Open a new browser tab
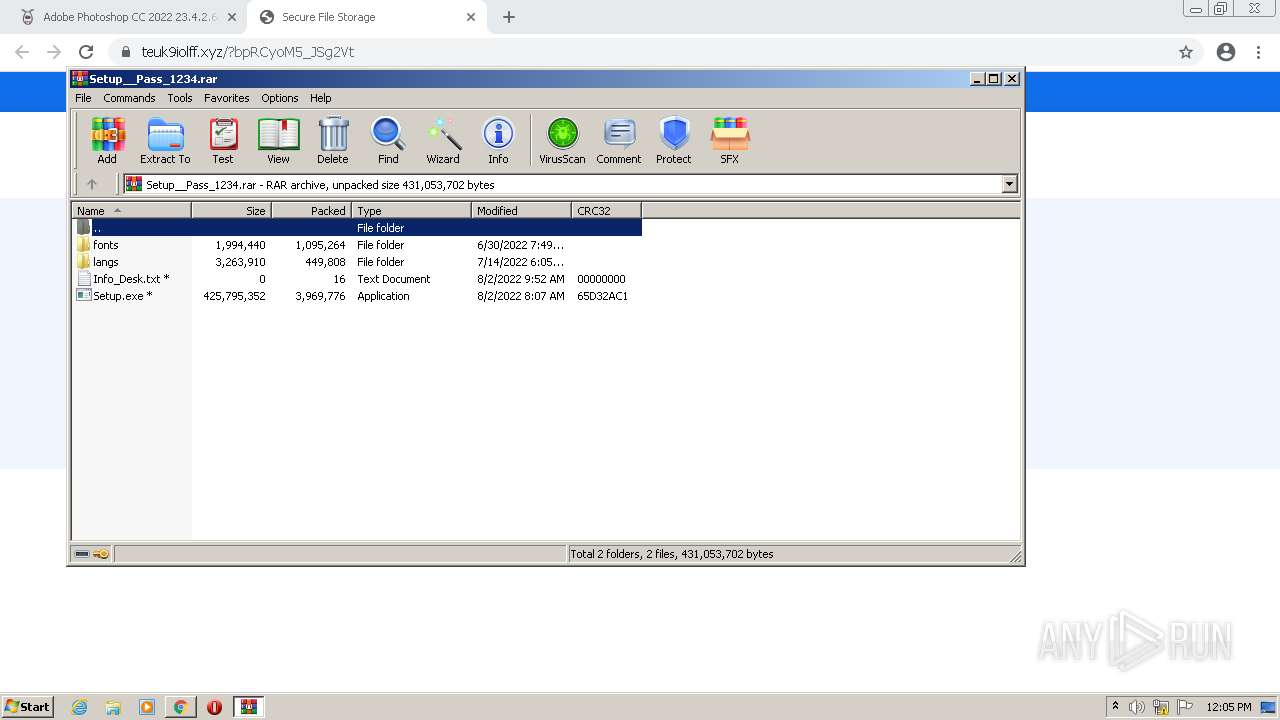The image size is (1280, 720). pos(509,17)
